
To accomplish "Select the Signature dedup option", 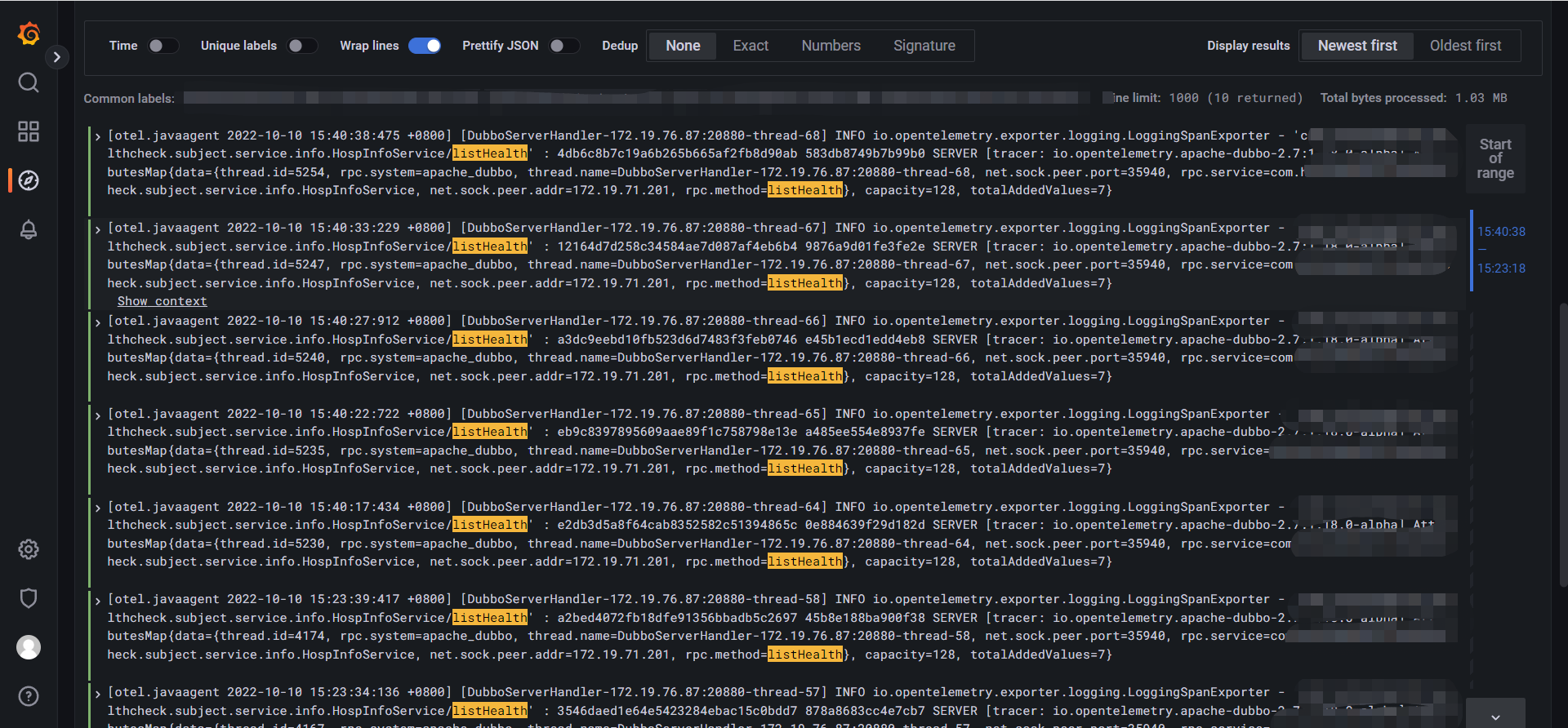I will (x=924, y=46).
